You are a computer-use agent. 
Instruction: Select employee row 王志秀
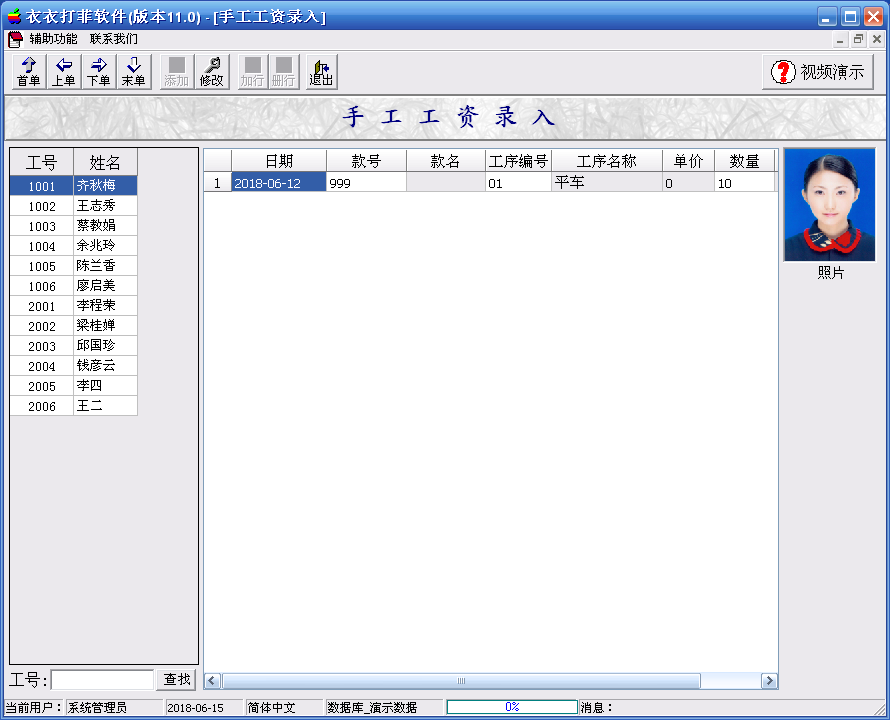pos(74,206)
